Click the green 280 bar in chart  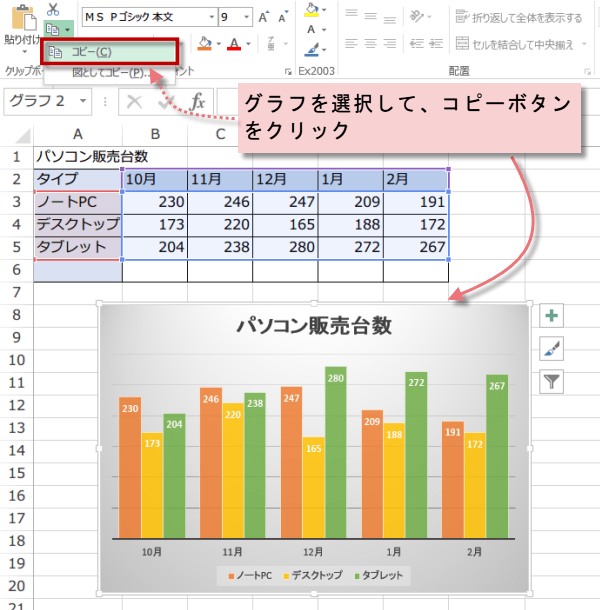[x=335, y=452]
